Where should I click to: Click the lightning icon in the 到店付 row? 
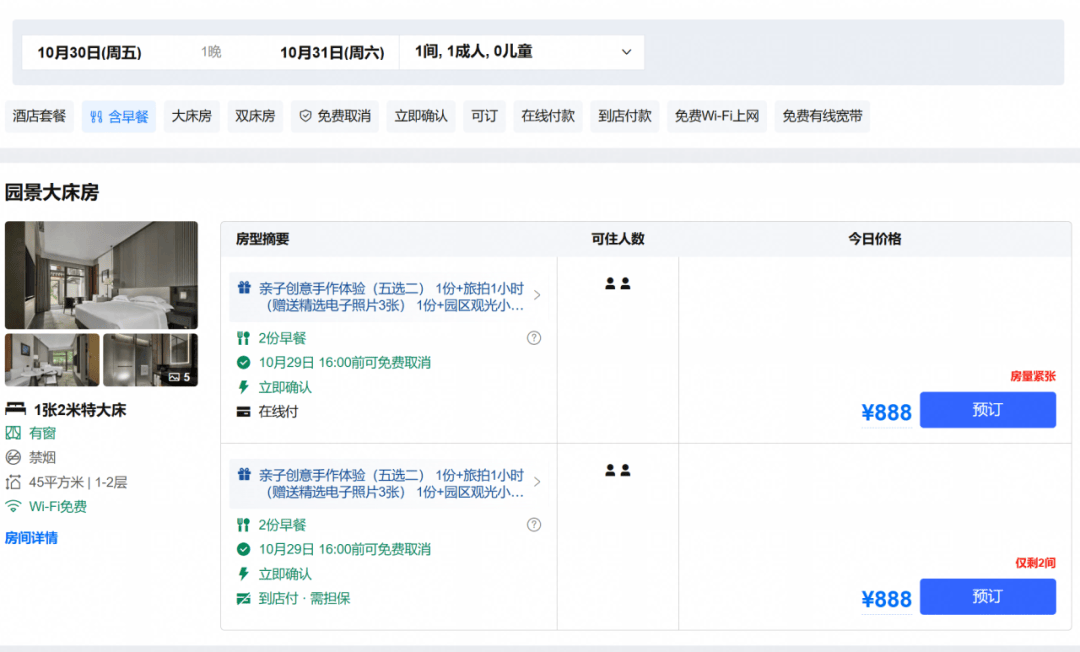click(x=243, y=574)
